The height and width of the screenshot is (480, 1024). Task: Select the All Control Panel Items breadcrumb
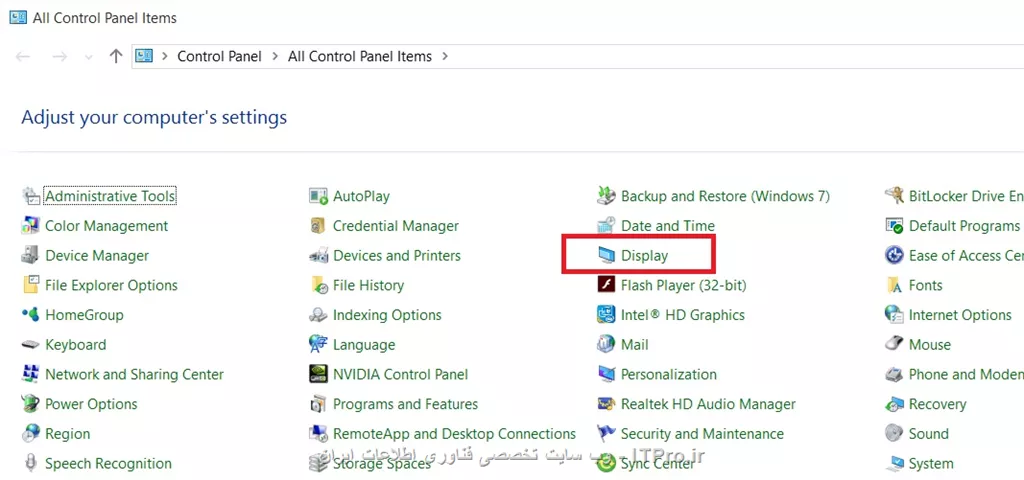[360, 57]
